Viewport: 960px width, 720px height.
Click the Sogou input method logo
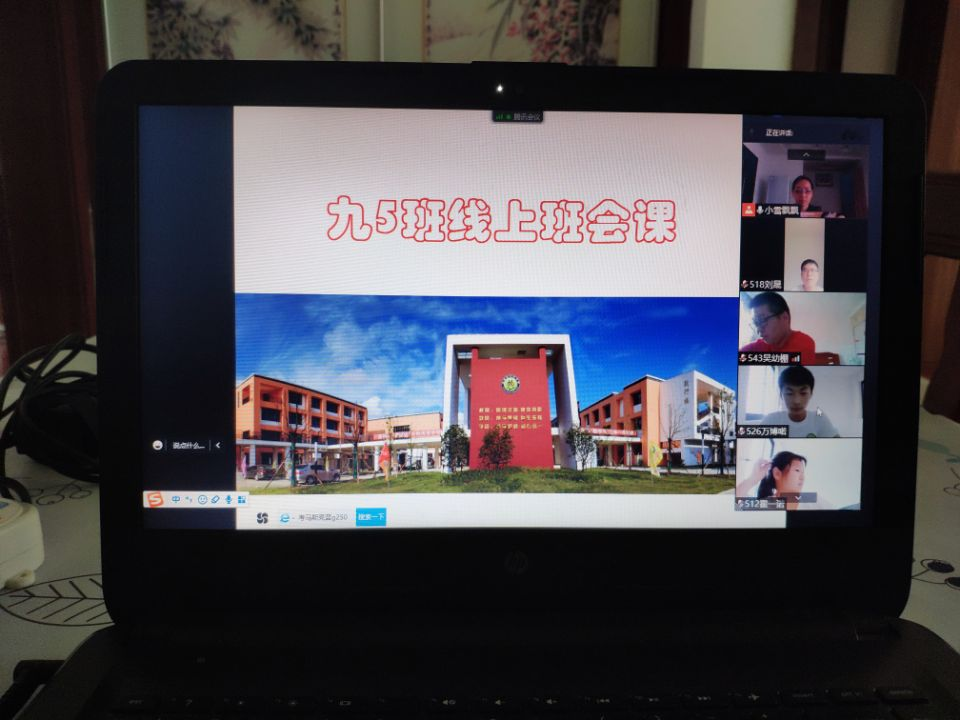click(155, 498)
